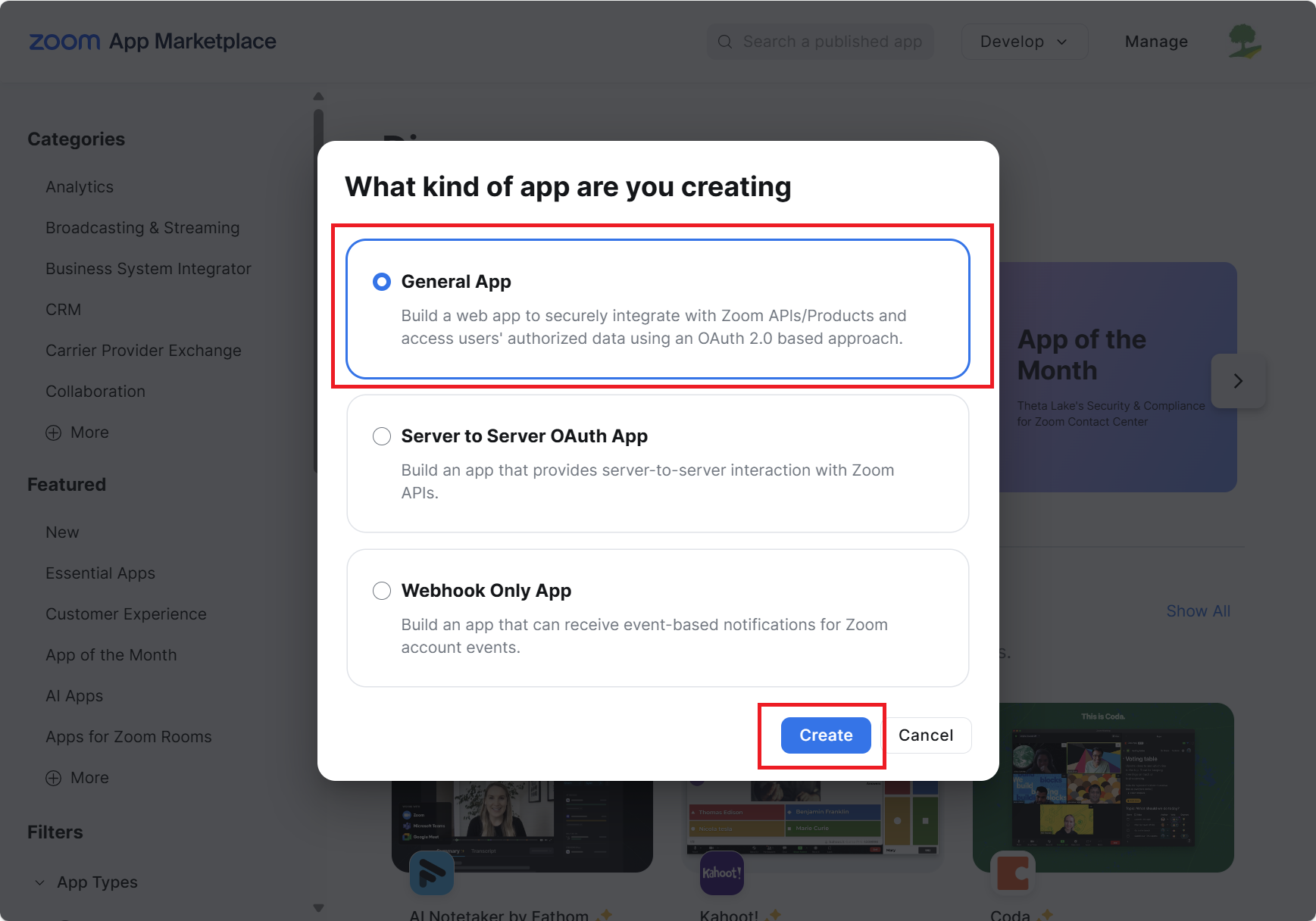The height and width of the screenshot is (921, 1316).
Task: Click the Zoom logo in header
Action: [x=64, y=42]
